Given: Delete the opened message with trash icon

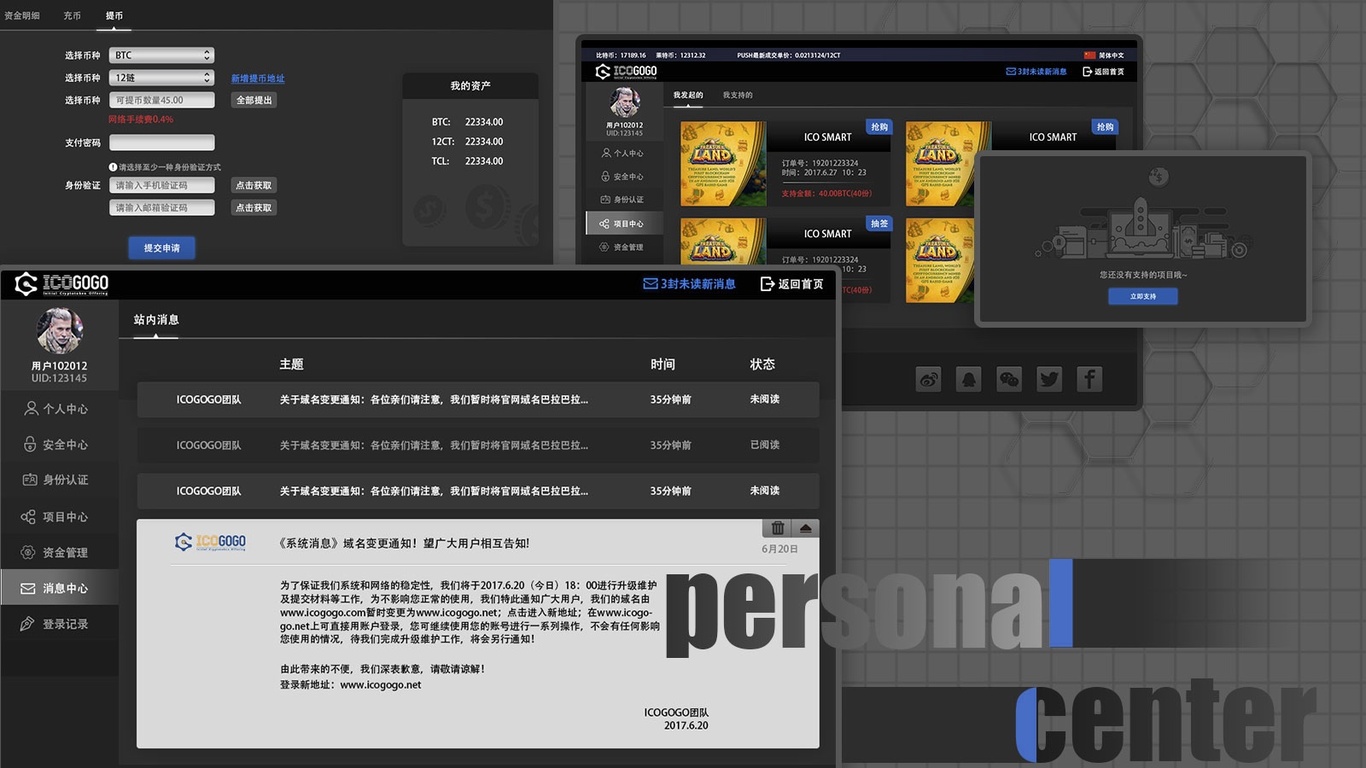Looking at the screenshot, I should point(777,528).
